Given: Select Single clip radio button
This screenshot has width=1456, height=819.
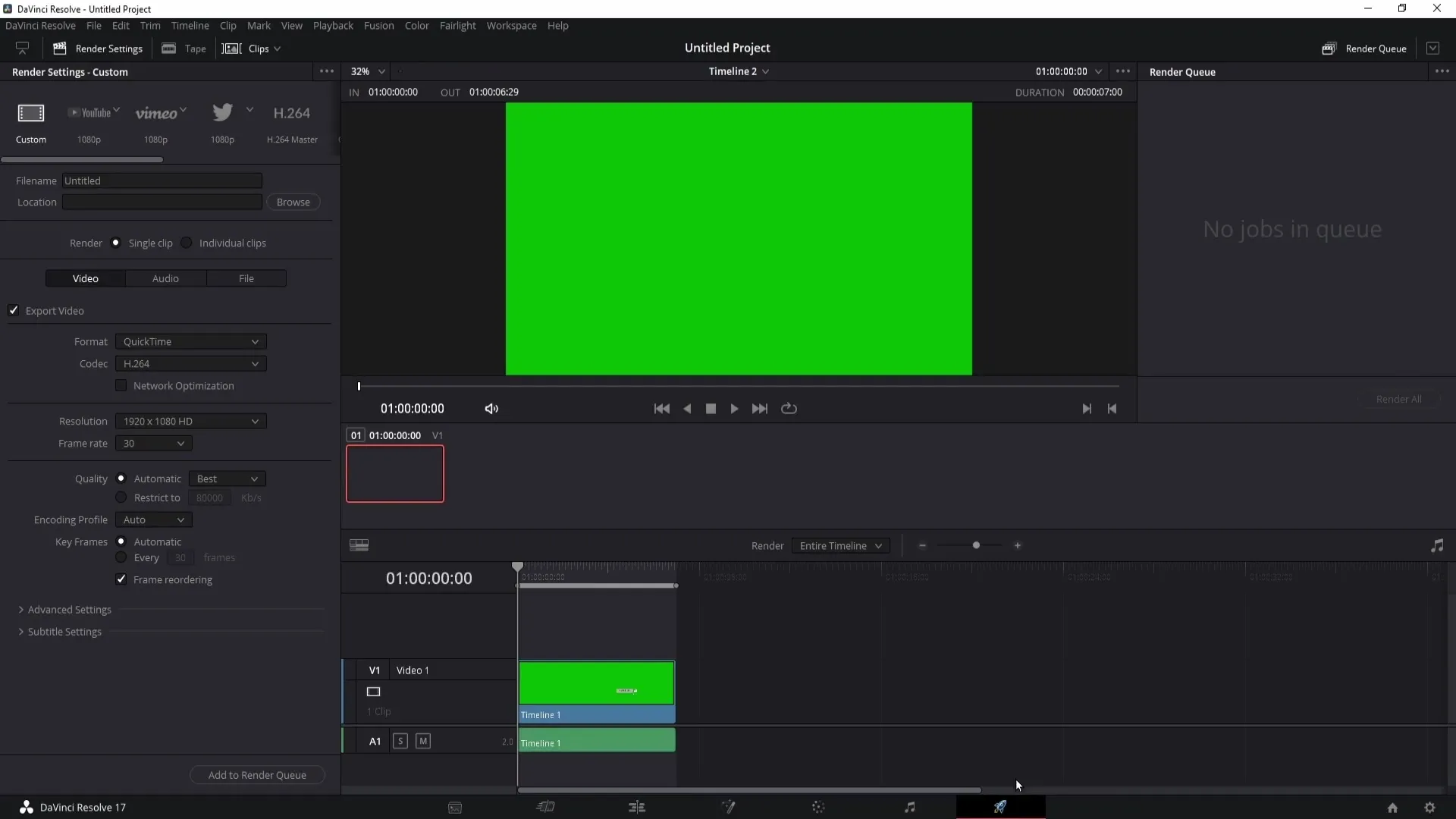Looking at the screenshot, I should click(x=115, y=243).
